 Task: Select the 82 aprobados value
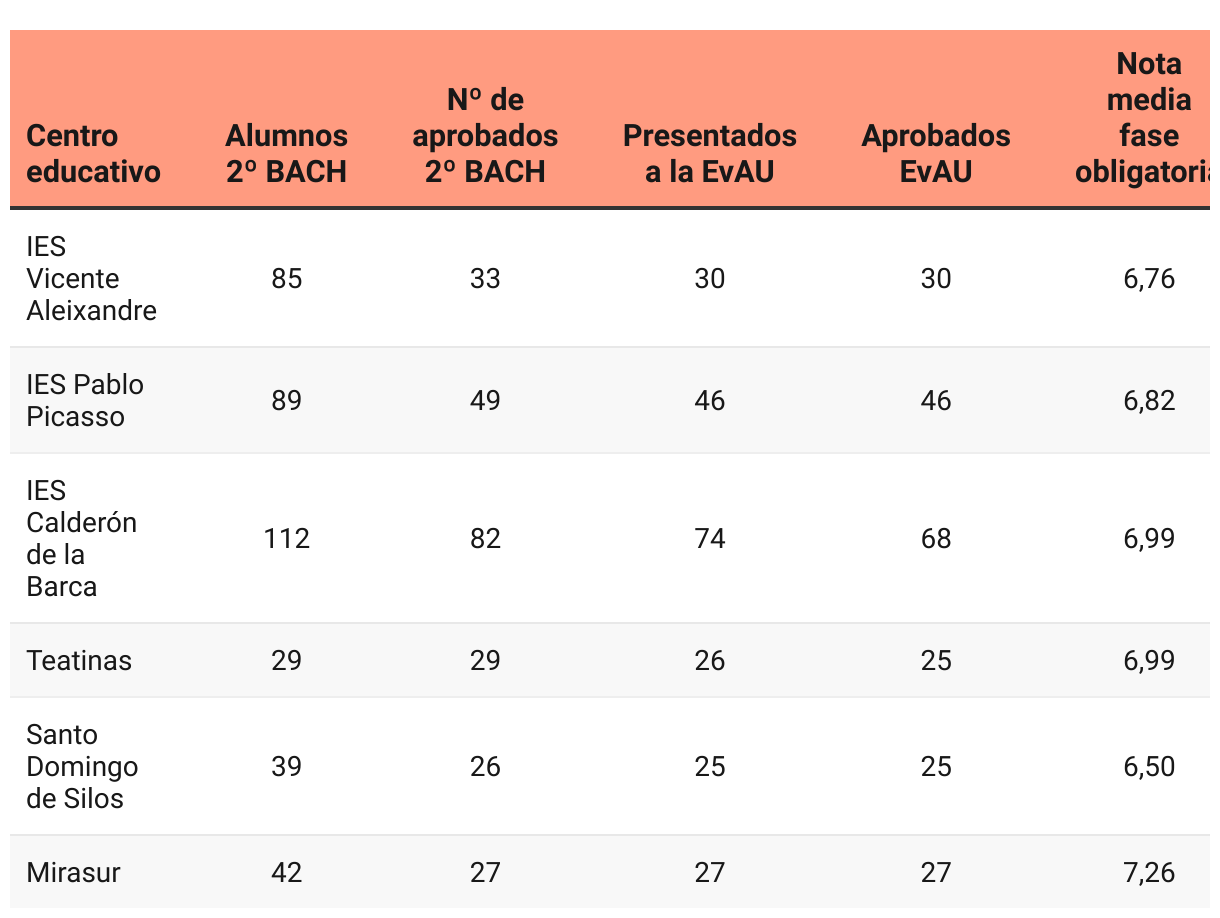point(485,539)
